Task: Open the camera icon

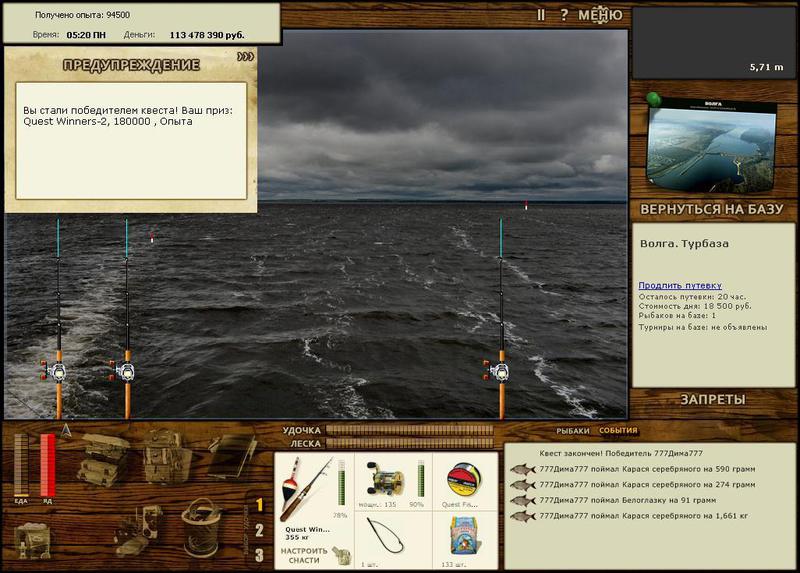Action: coord(139,531)
